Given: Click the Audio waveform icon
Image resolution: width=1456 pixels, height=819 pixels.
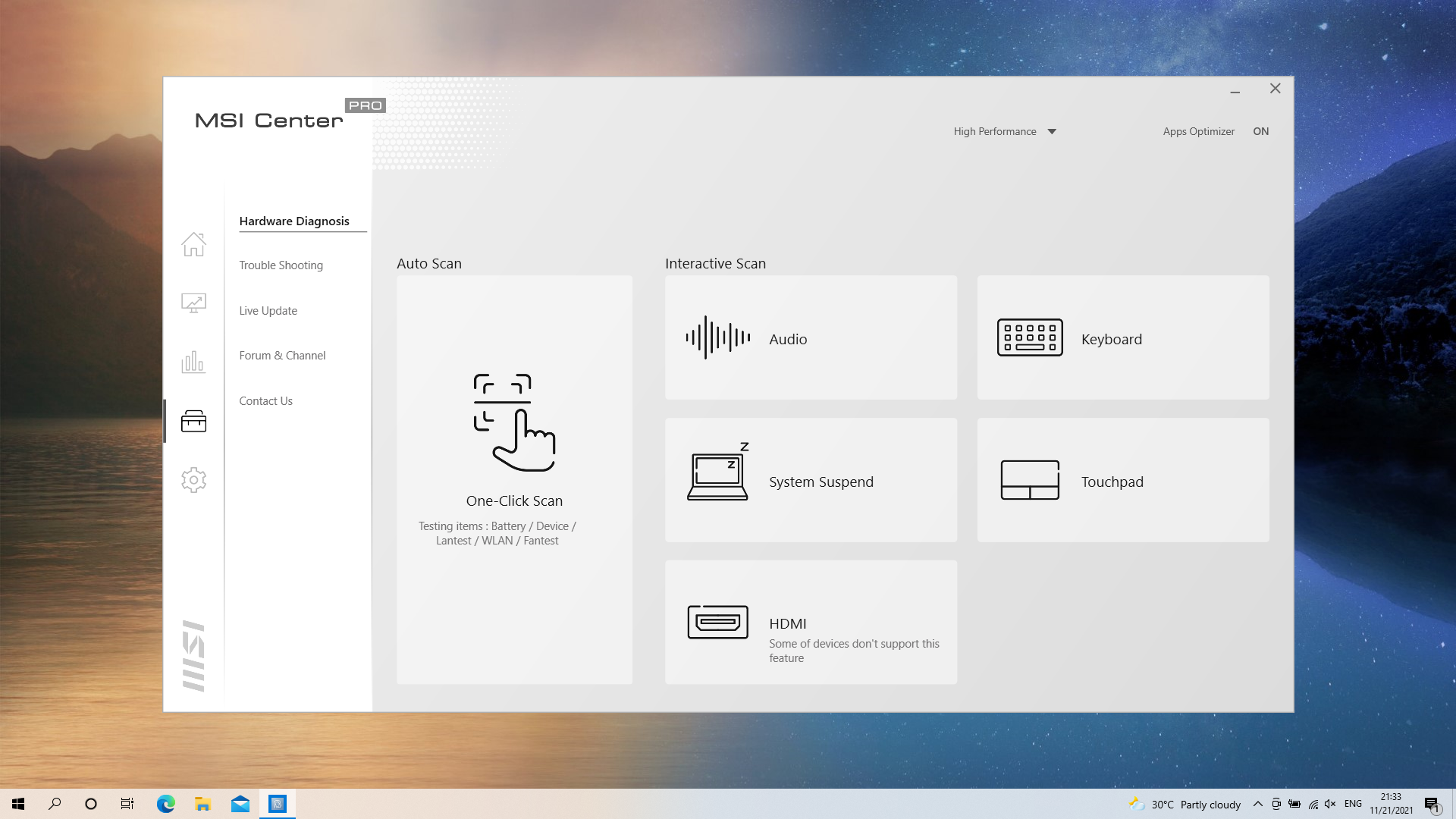Looking at the screenshot, I should coord(717,337).
